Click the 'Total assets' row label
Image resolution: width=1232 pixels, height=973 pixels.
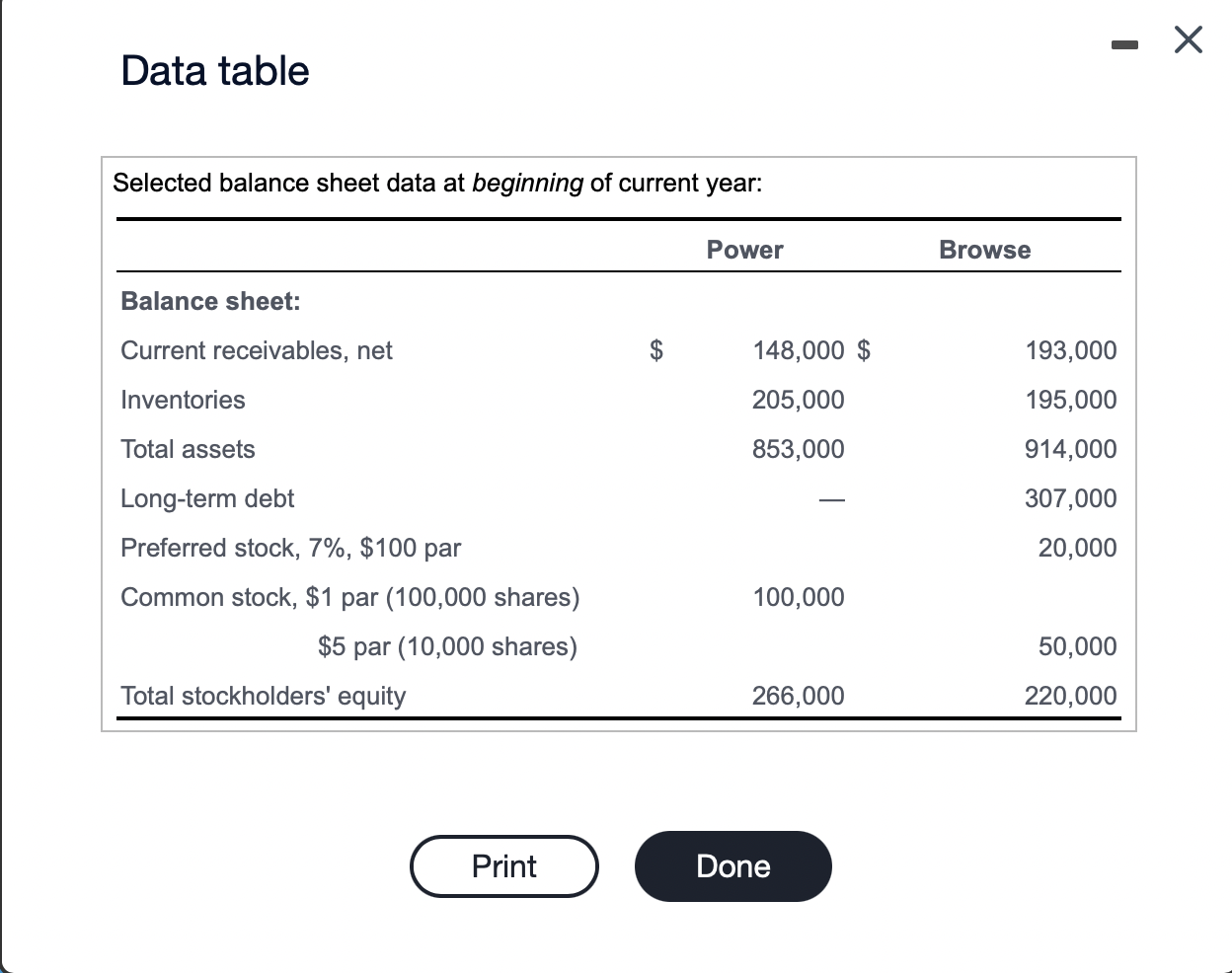coord(188,449)
